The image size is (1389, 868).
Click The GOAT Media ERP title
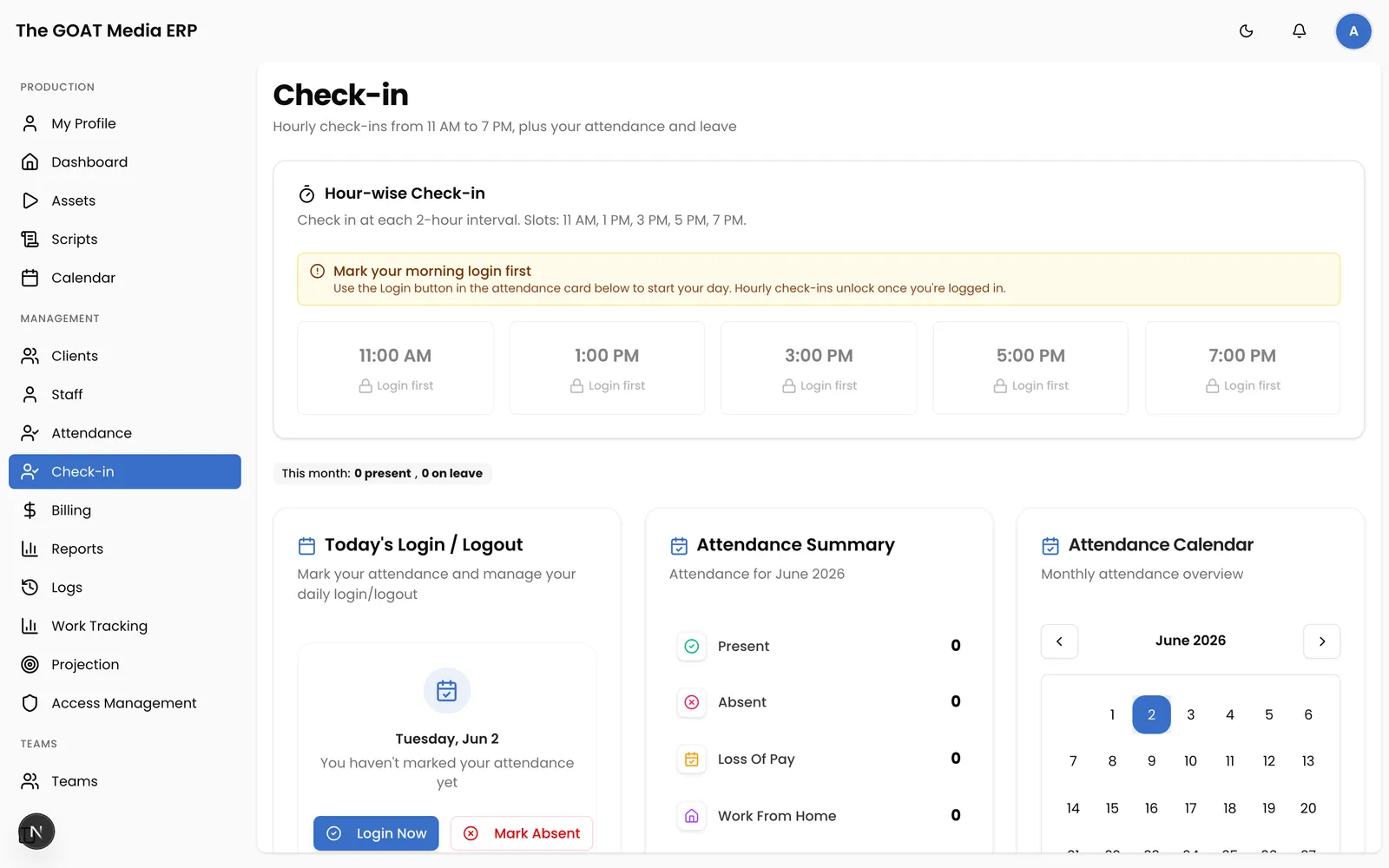pyautogui.click(x=107, y=30)
